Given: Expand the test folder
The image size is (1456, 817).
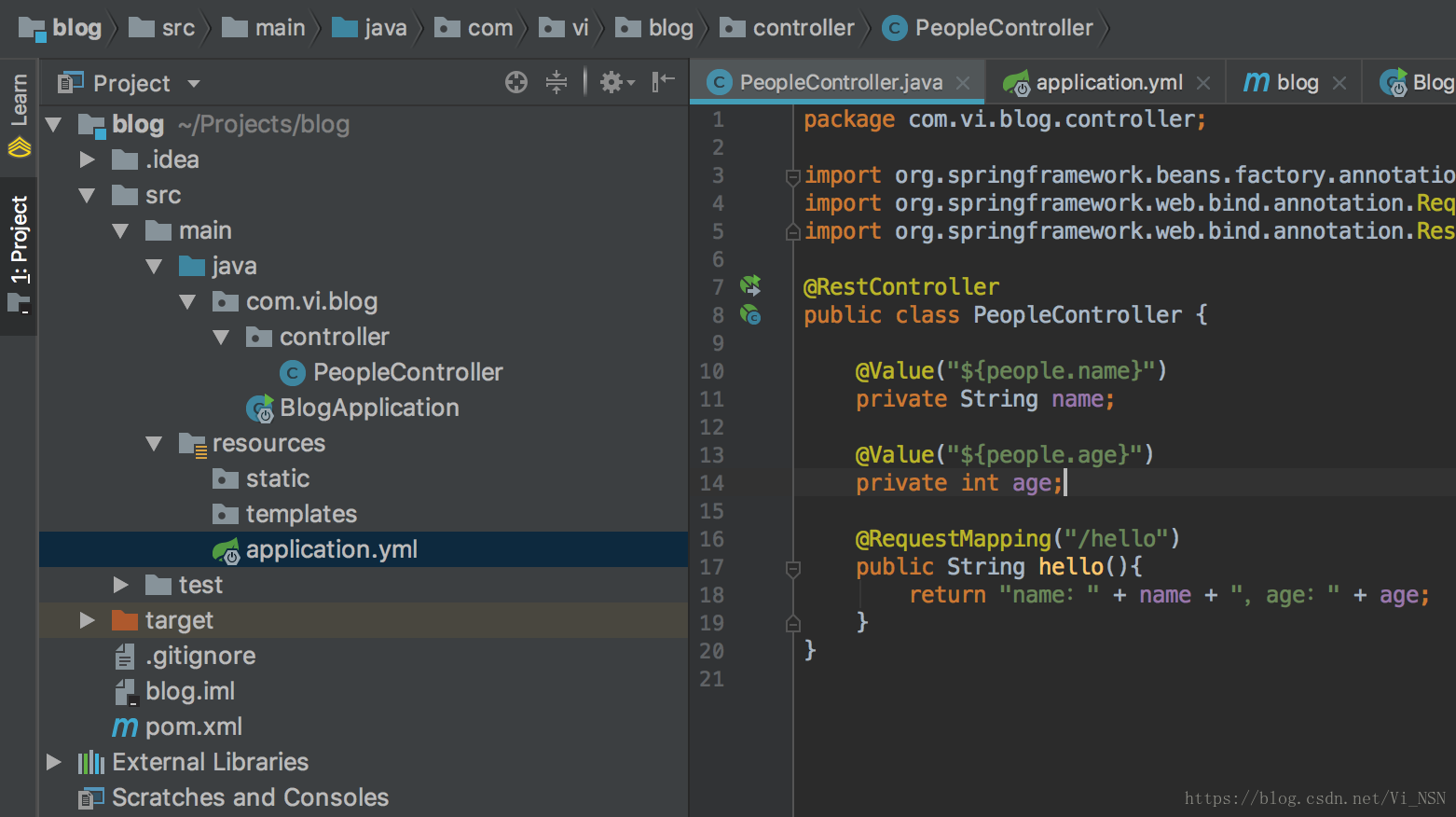Looking at the screenshot, I should coord(120,585).
